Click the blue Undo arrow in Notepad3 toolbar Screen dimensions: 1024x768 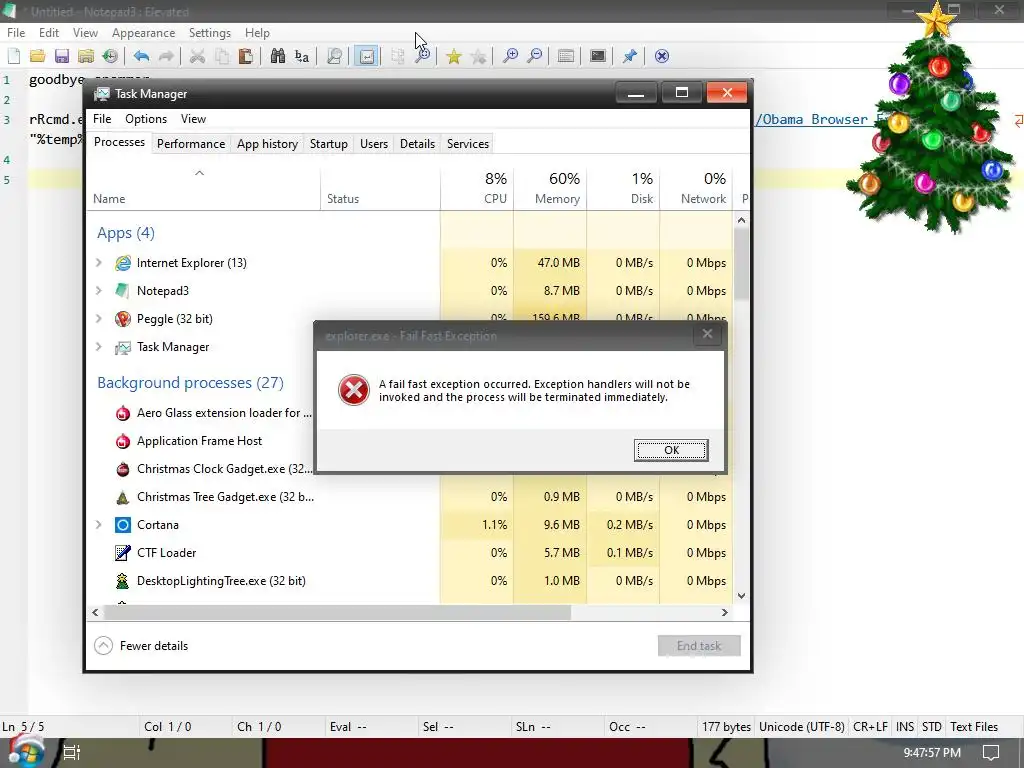coord(141,56)
